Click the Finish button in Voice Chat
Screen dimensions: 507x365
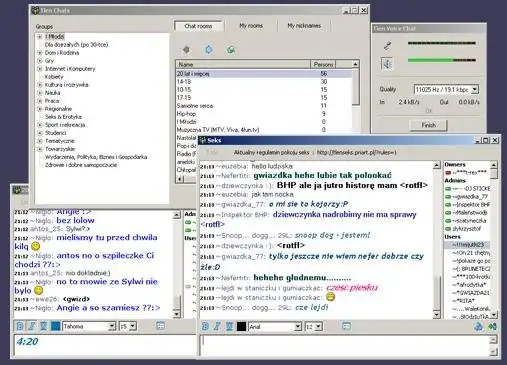tap(428, 125)
